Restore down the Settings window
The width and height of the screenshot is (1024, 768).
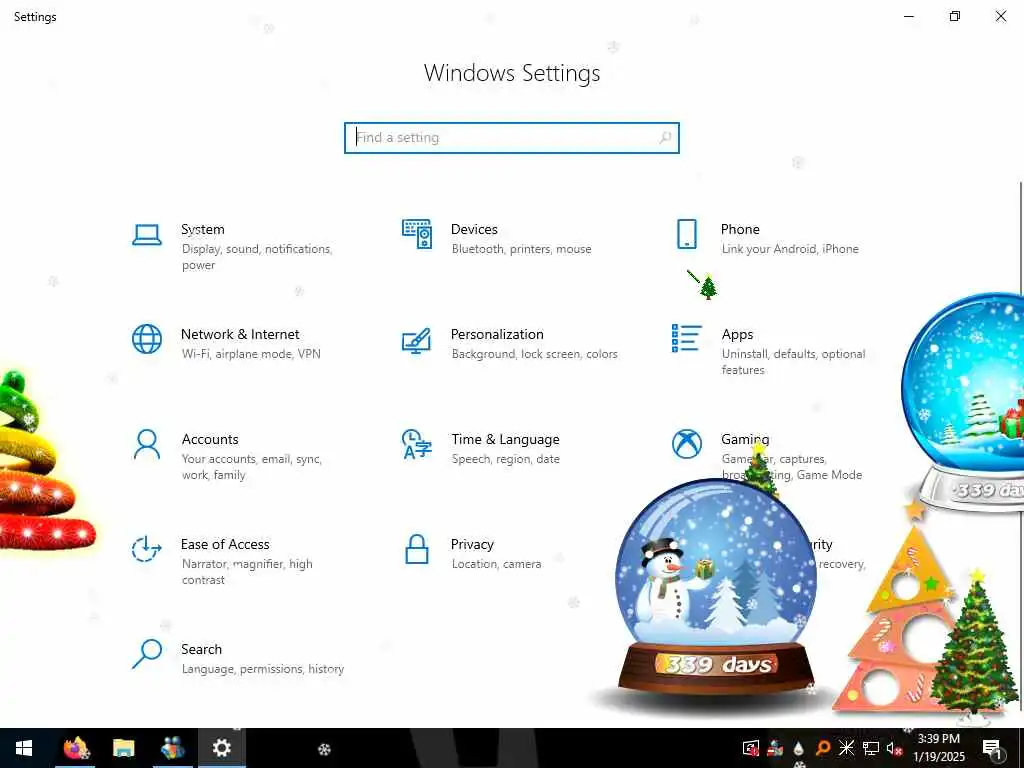pyautogui.click(x=955, y=16)
